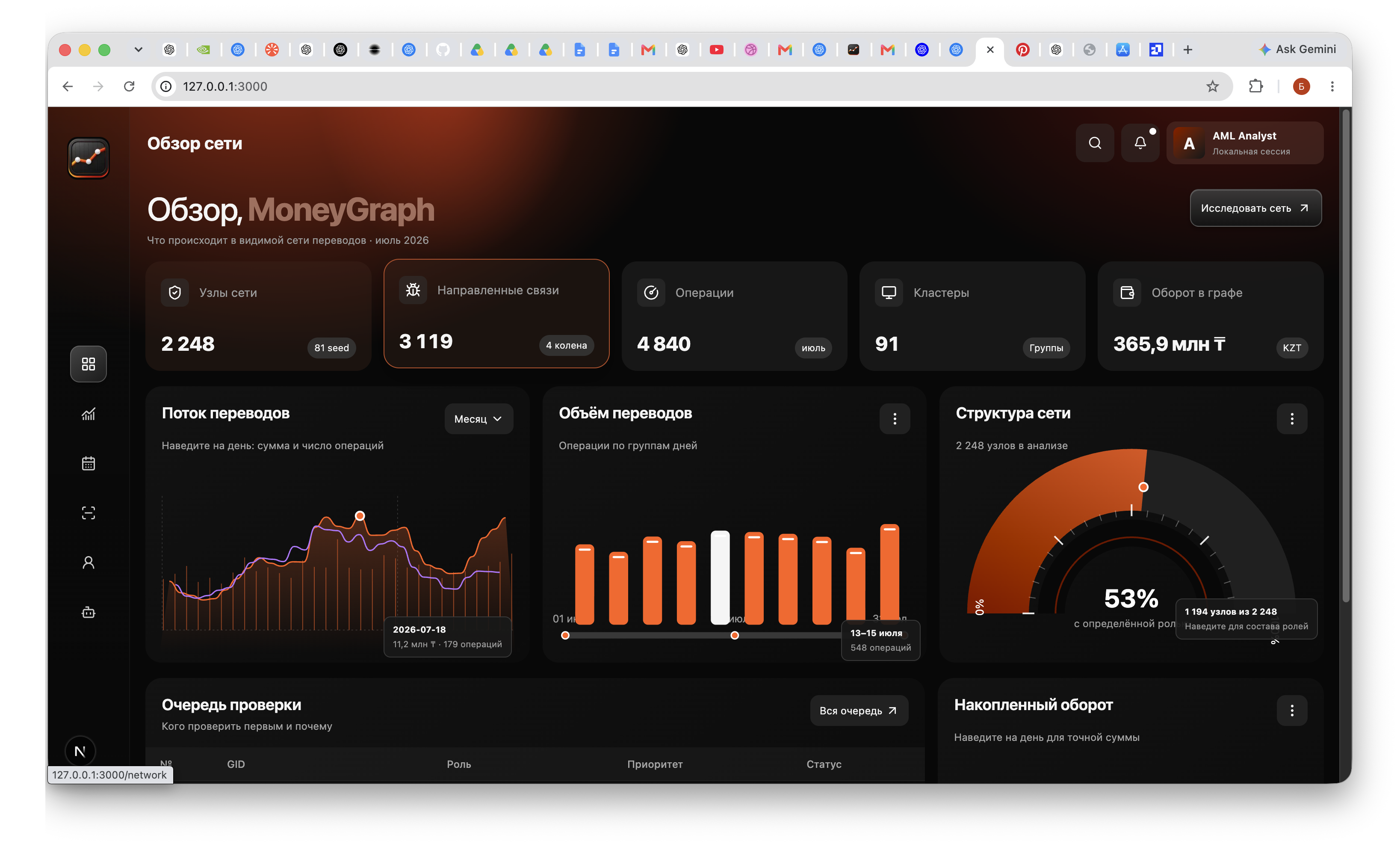Open Chrome three-dot menu
The width and height of the screenshot is (1400, 847).
[1332, 86]
